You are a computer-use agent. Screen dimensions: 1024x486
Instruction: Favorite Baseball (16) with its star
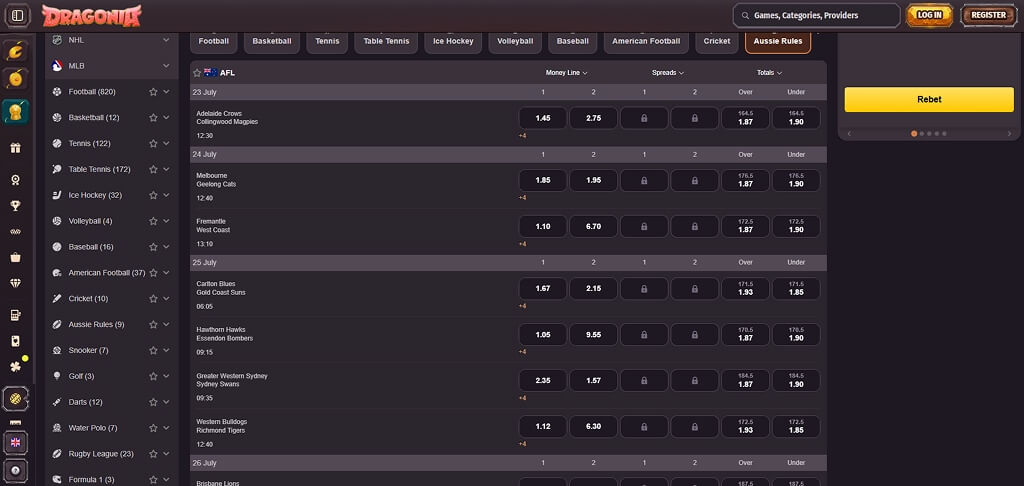pyautogui.click(x=153, y=247)
